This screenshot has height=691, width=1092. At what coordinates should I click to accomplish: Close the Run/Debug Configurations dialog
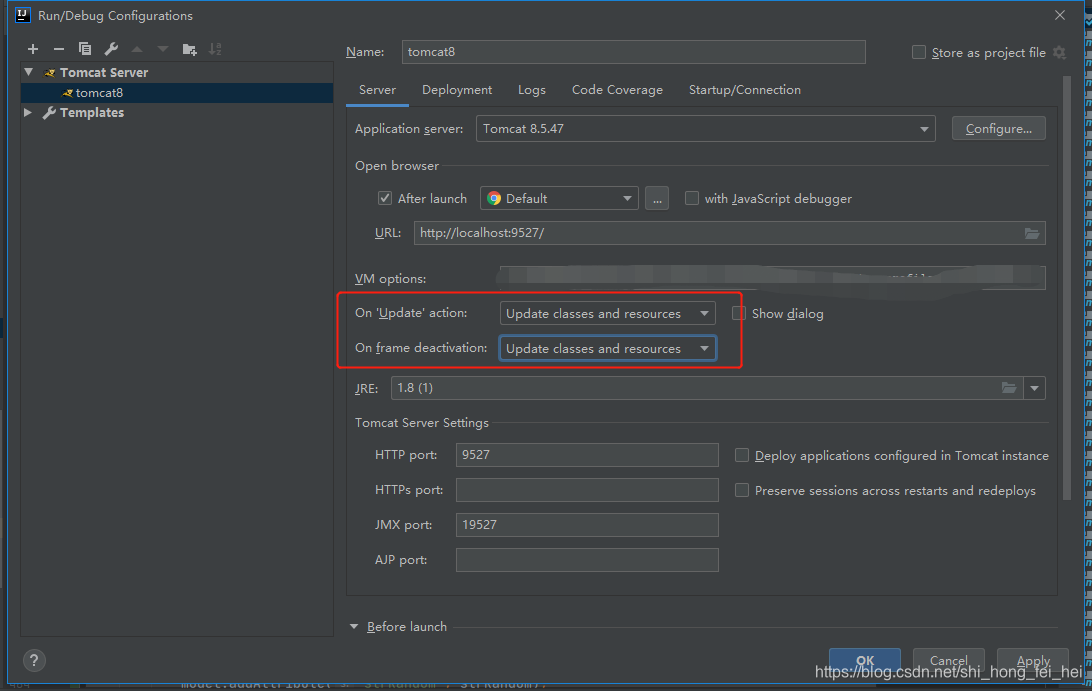1059,15
